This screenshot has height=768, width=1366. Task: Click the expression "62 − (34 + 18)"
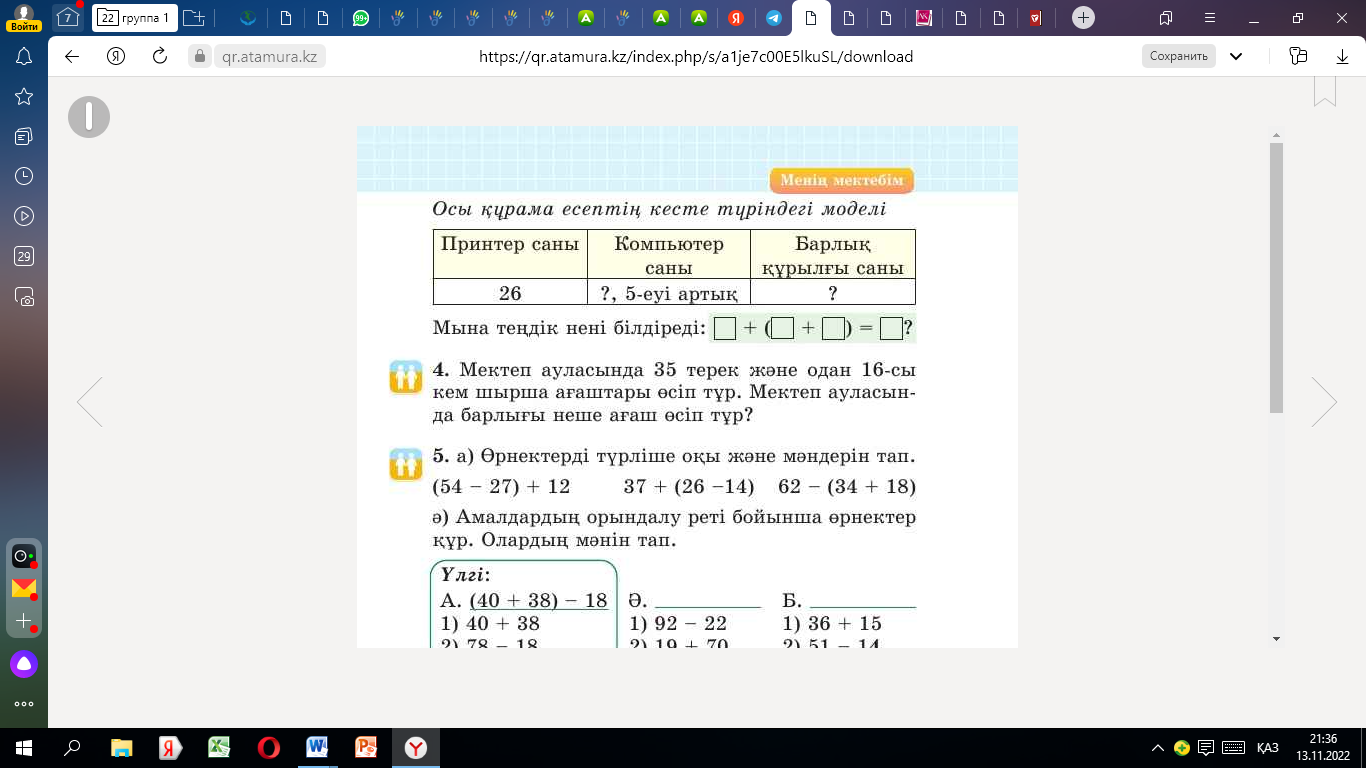pos(845,487)
